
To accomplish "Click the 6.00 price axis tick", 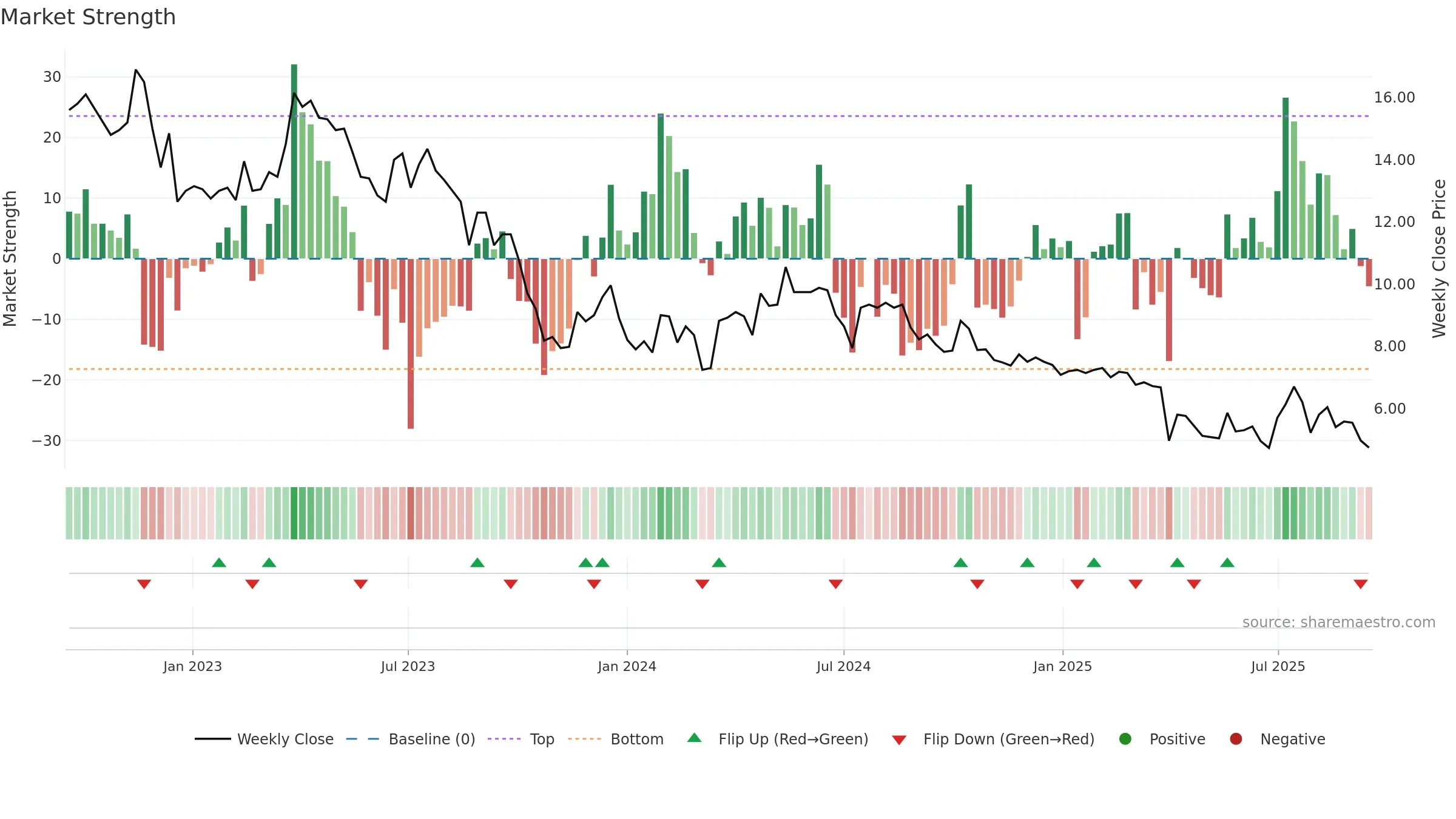I will 1389,408.
